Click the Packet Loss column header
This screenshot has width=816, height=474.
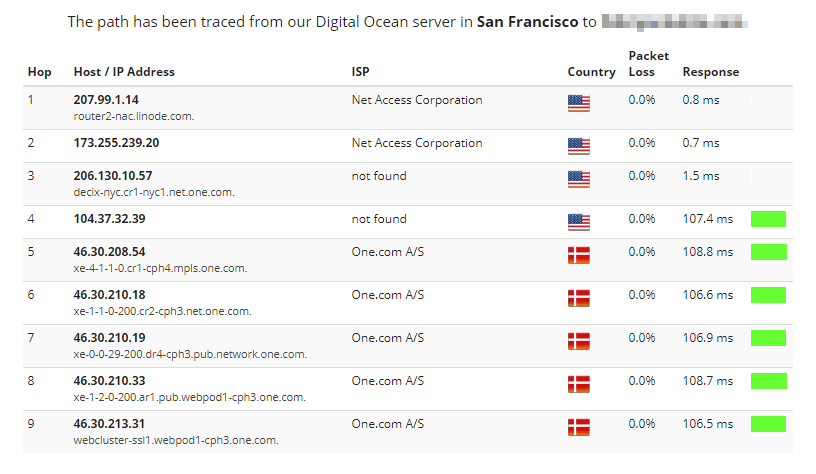coord(648,64)
